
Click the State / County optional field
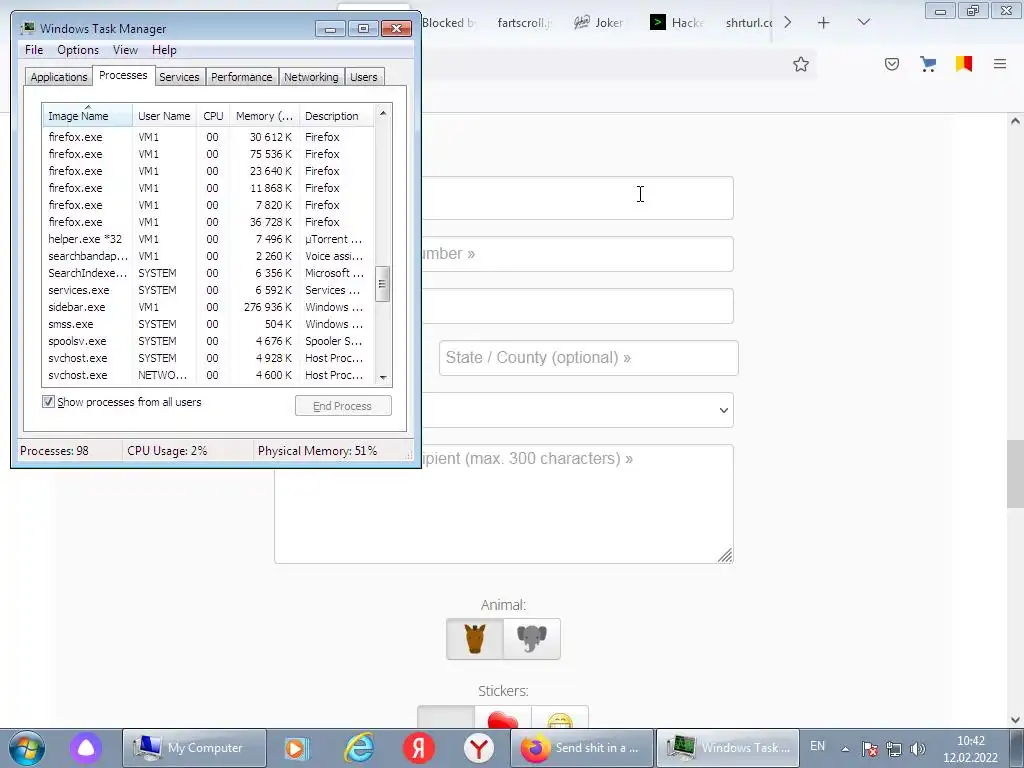(588, 358)
